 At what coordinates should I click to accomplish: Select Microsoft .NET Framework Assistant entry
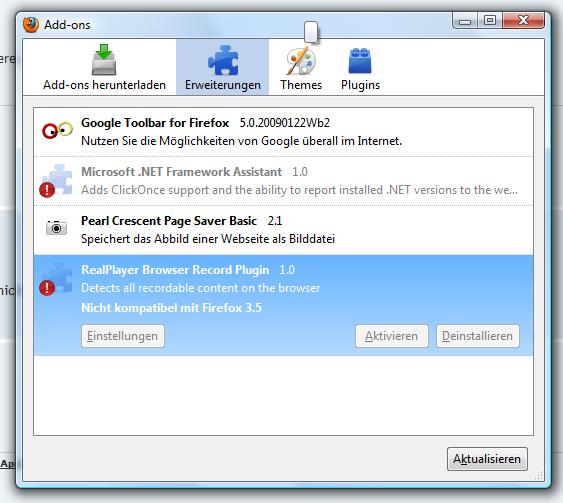283,181
